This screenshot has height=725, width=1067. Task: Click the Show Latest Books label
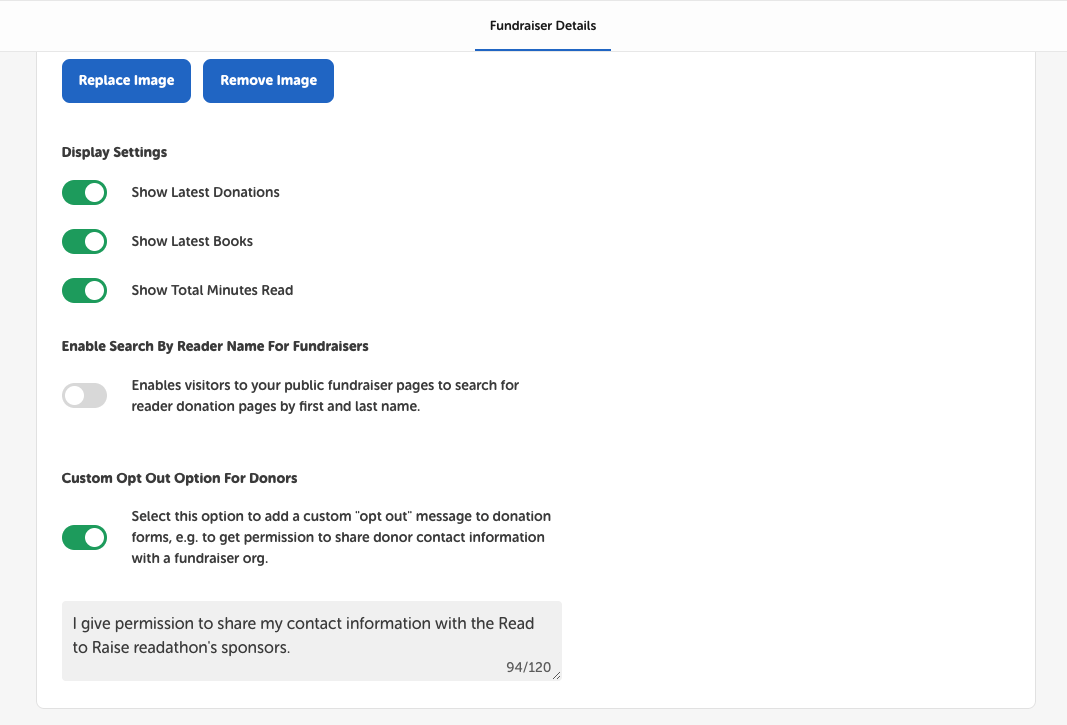pyautogui.click(x=192, y=241)
